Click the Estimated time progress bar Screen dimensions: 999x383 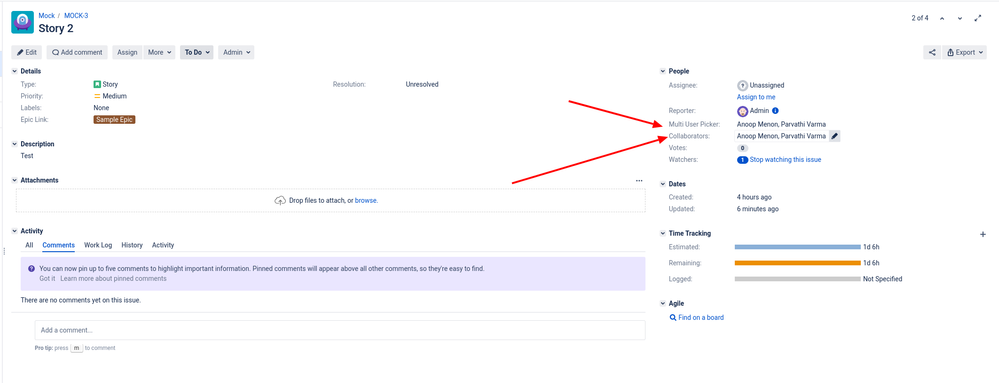click(797, 247)
